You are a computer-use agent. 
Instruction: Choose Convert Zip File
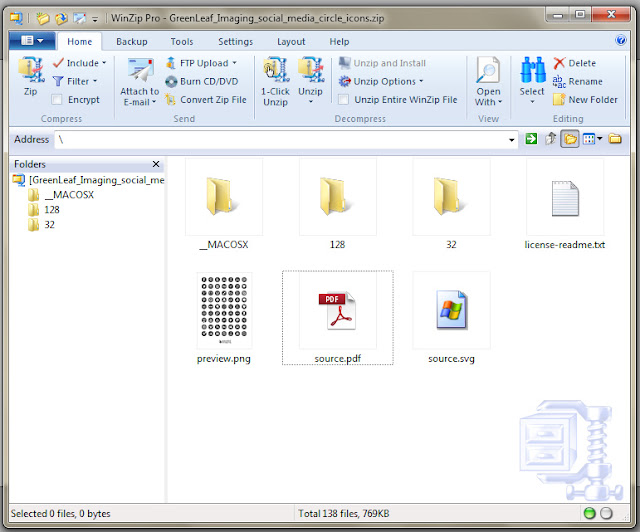(206, 100)
